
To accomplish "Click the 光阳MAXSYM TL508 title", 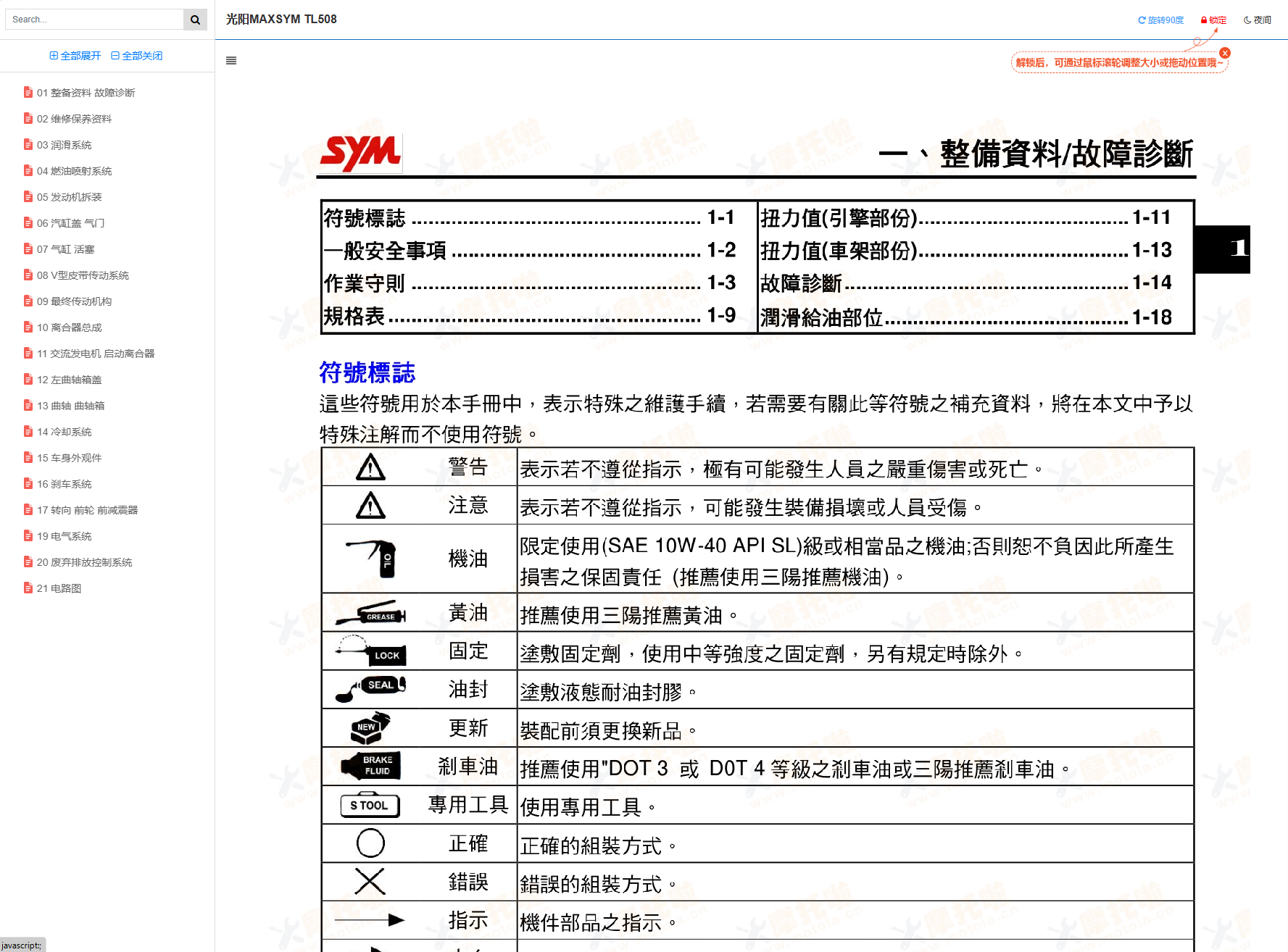I will click(281, 20).
